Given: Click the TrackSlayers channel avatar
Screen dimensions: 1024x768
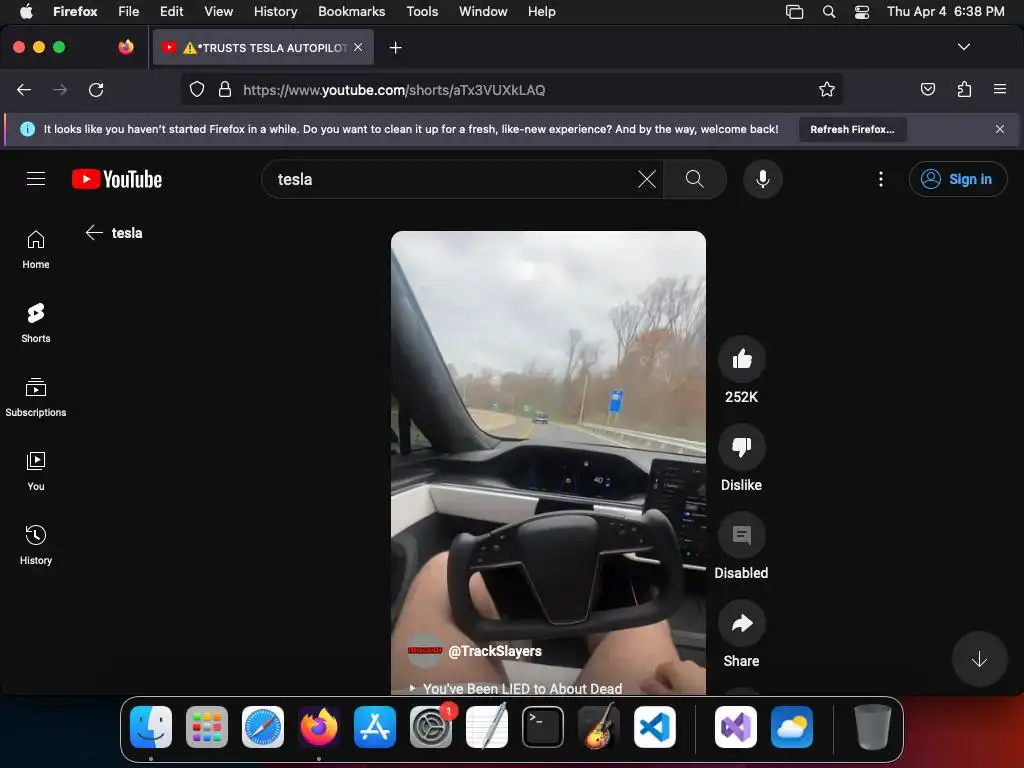Looking at the screenshot, I should click(424, 650).
